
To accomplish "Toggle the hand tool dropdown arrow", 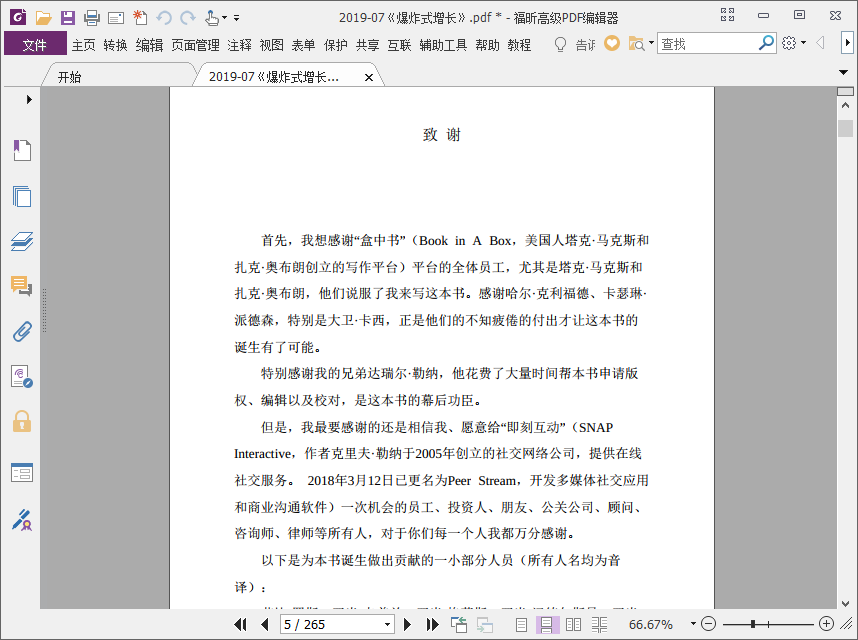I will pos(224,18).
